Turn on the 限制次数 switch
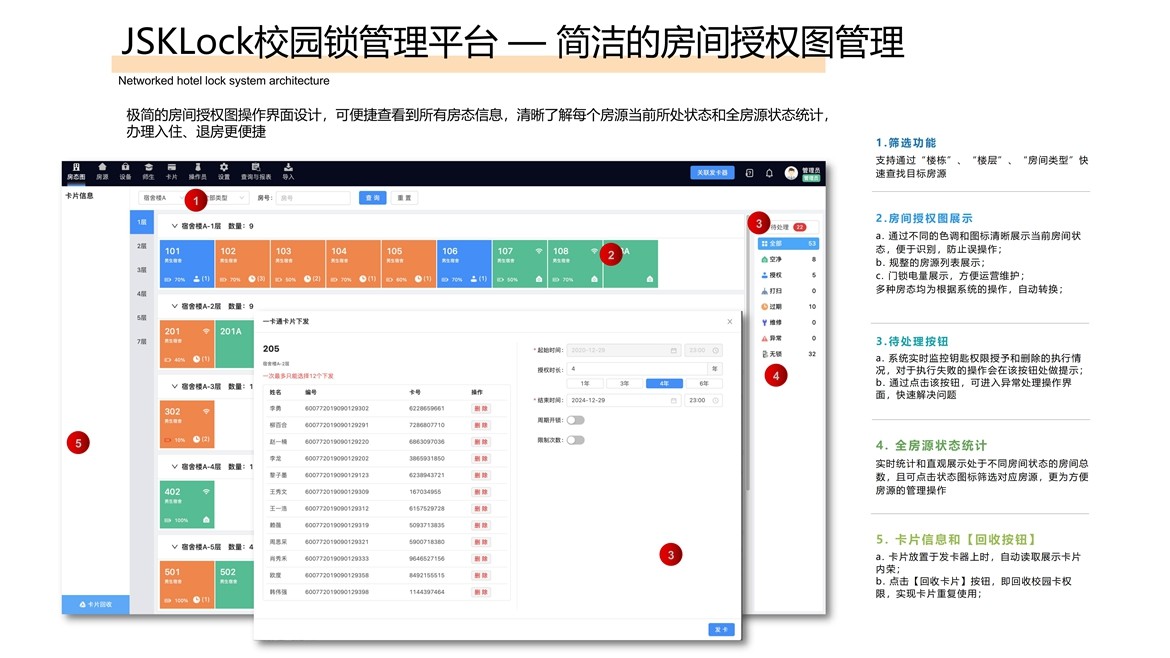The image size is (1170, 658). pos(576,440)
